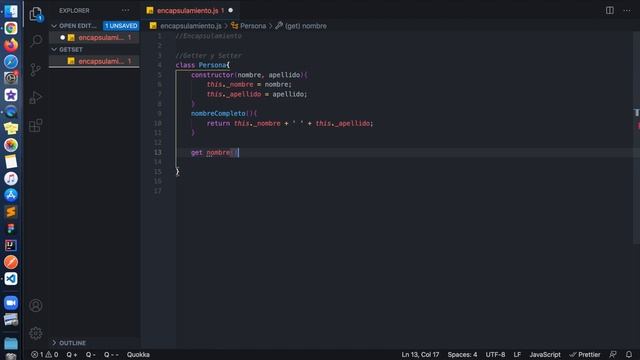Click the Q-- status item
Screen dimensions: 640x360
pos(111,354)
